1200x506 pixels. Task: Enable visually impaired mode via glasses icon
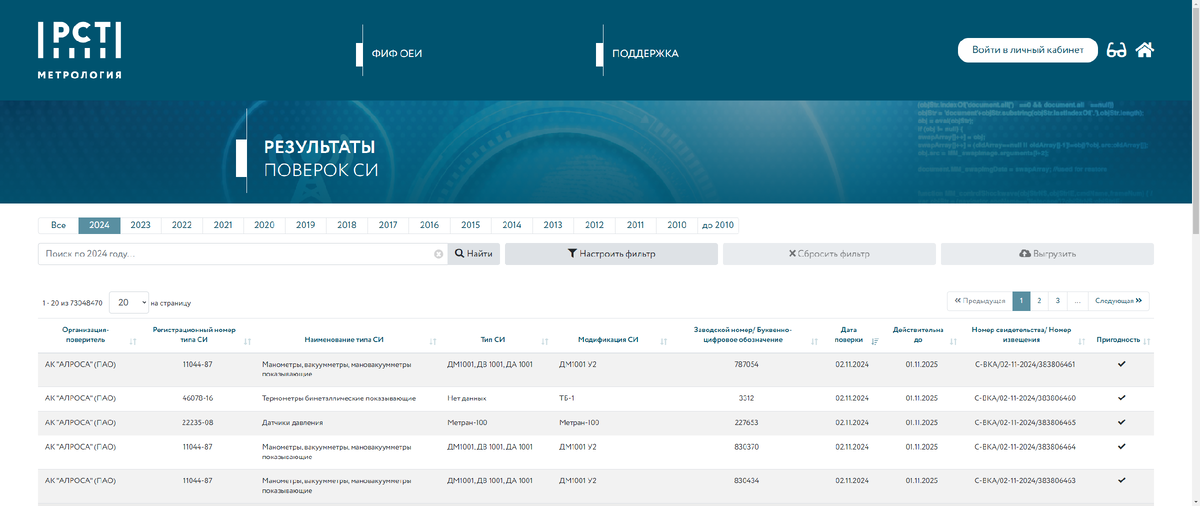click(1117, 50)
